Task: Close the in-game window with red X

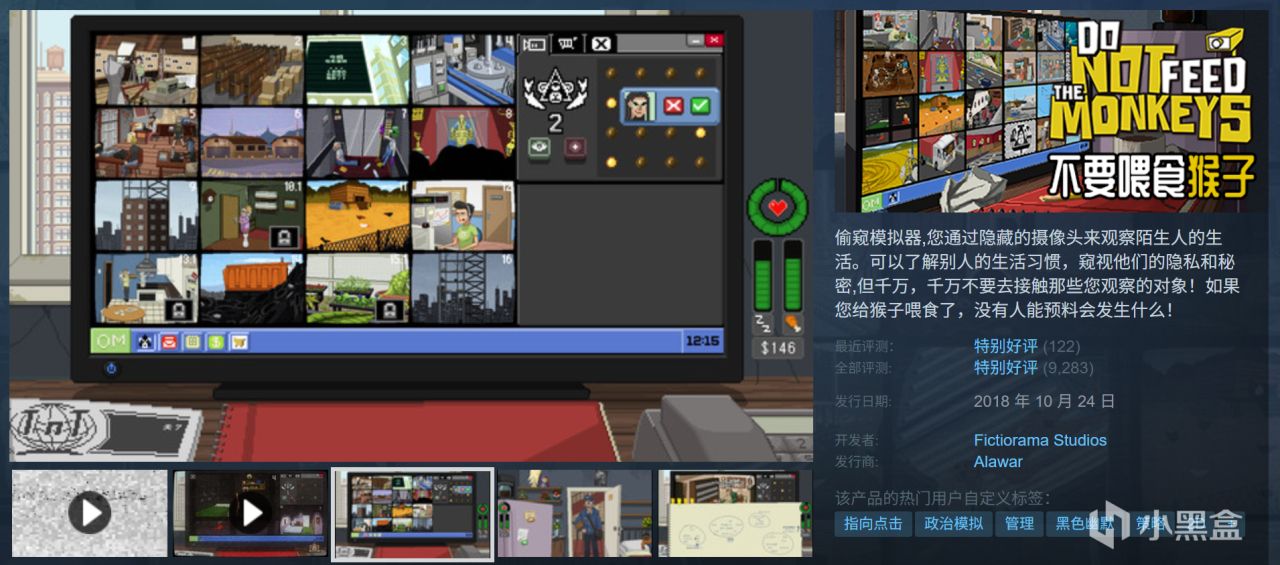Action: click(713, 40)
